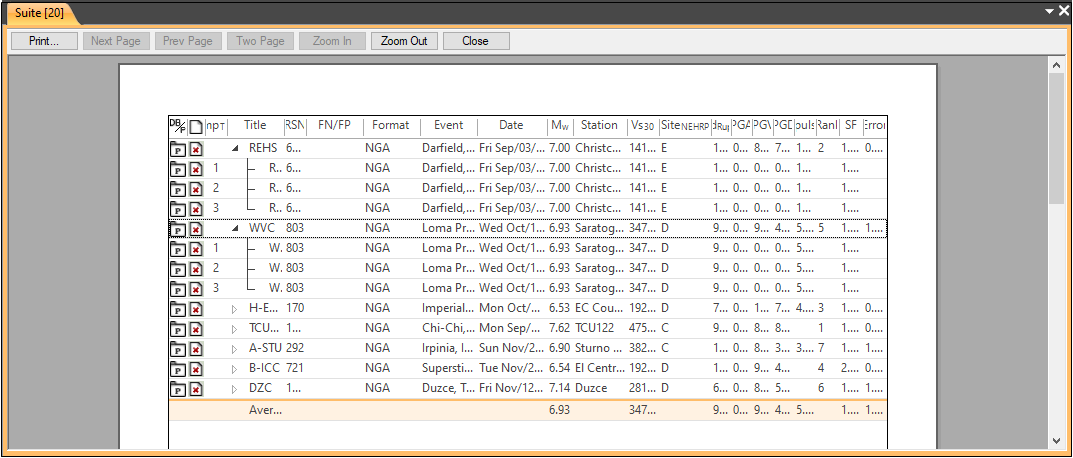Image resolution: width=1073 pixels, height=458 pixels.
Task: Click the P folder icon in the TCU... row
Action: tap(178, 329)
